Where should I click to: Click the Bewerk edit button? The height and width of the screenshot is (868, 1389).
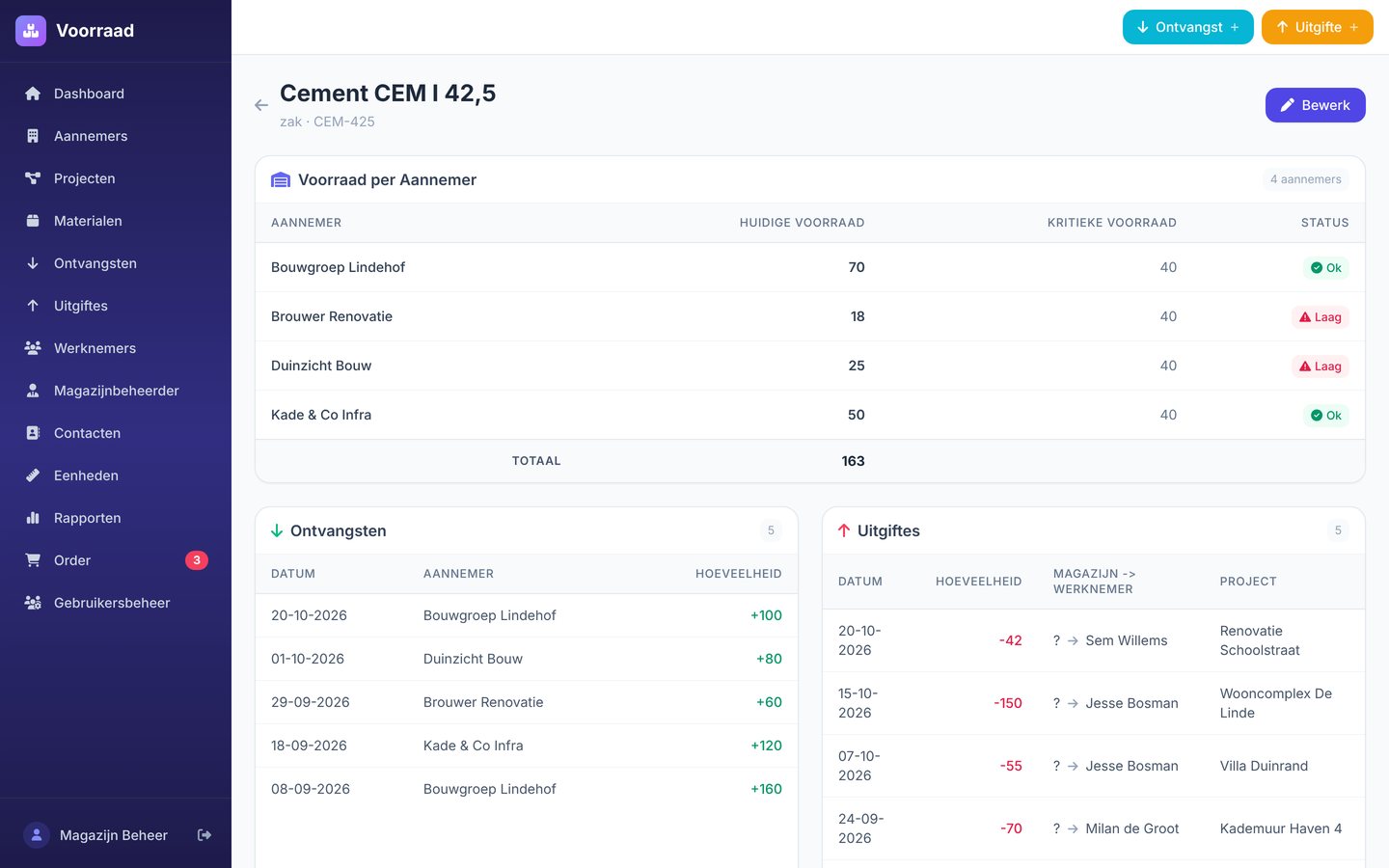pyautogui.click(x=1315, y=105)
